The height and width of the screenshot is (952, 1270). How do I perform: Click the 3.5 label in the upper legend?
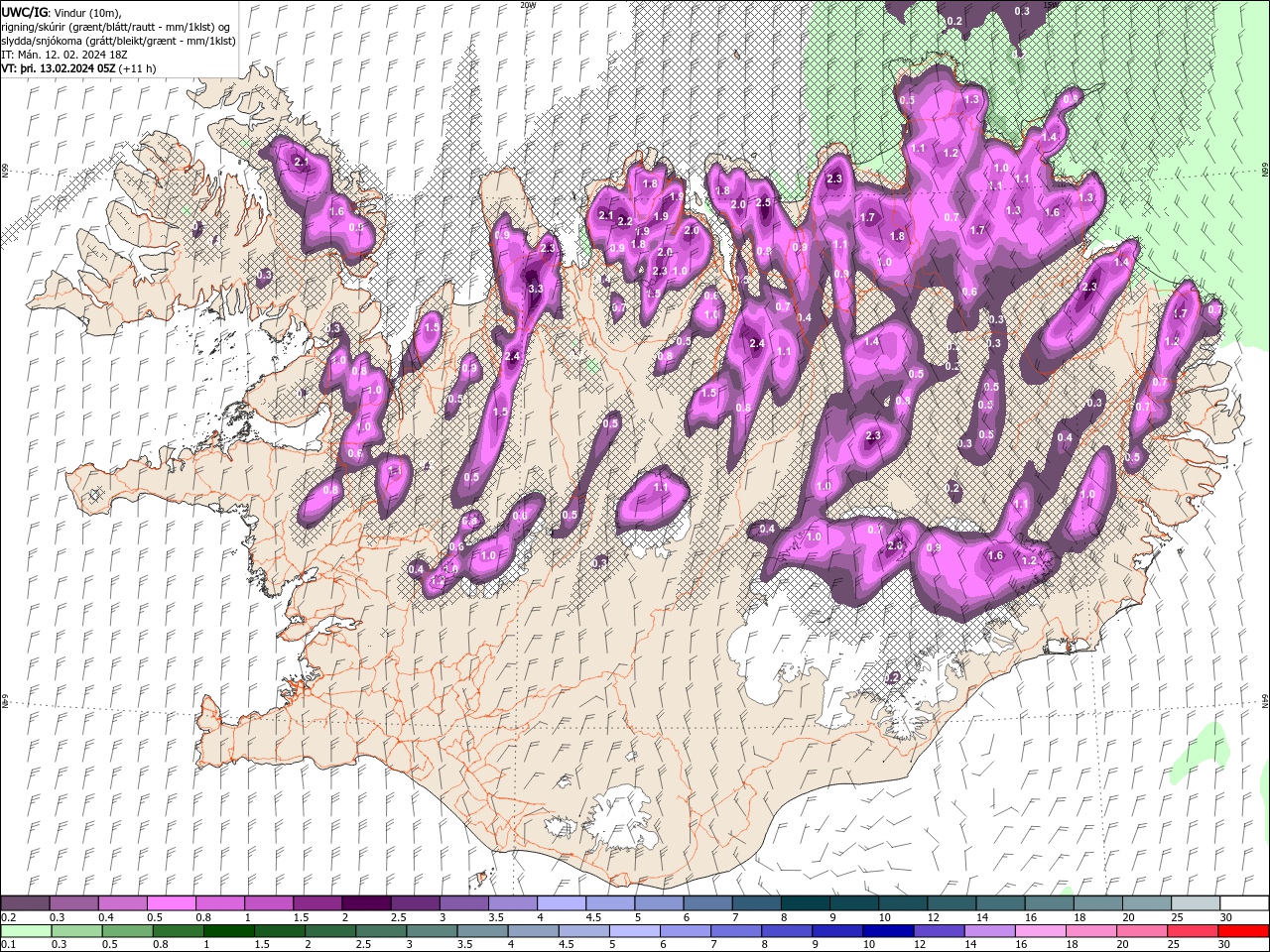[495, 917]
